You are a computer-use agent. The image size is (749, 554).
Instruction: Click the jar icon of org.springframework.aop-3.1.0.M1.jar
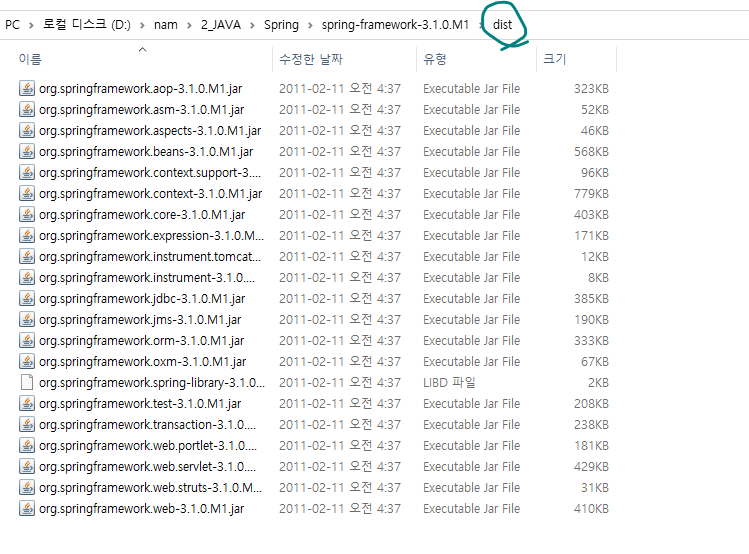coord(27,88)
